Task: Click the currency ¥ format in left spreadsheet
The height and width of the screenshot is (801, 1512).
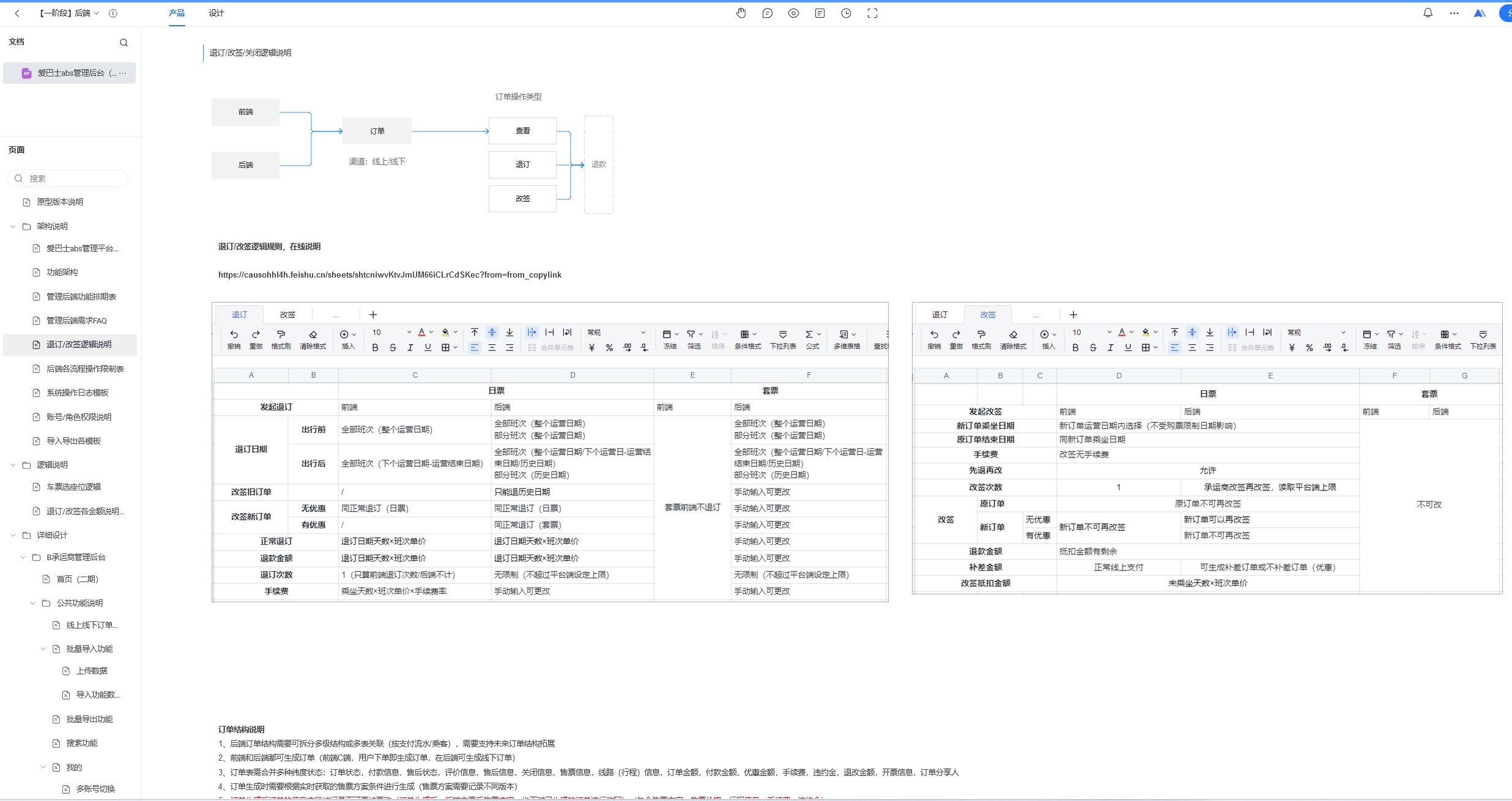Action: tap(591, 347)
